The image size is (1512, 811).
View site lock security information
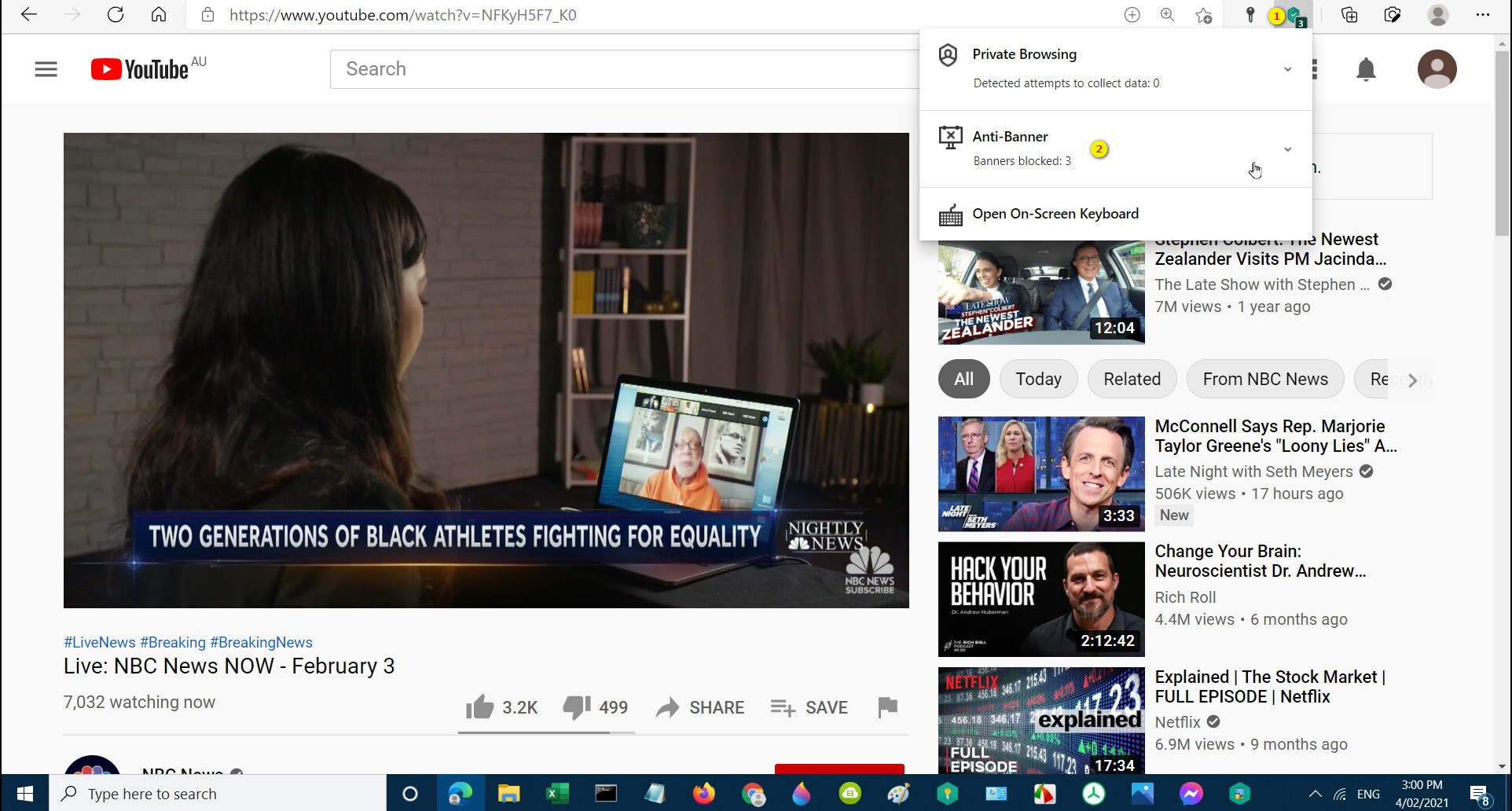click(x=207, y=15)
